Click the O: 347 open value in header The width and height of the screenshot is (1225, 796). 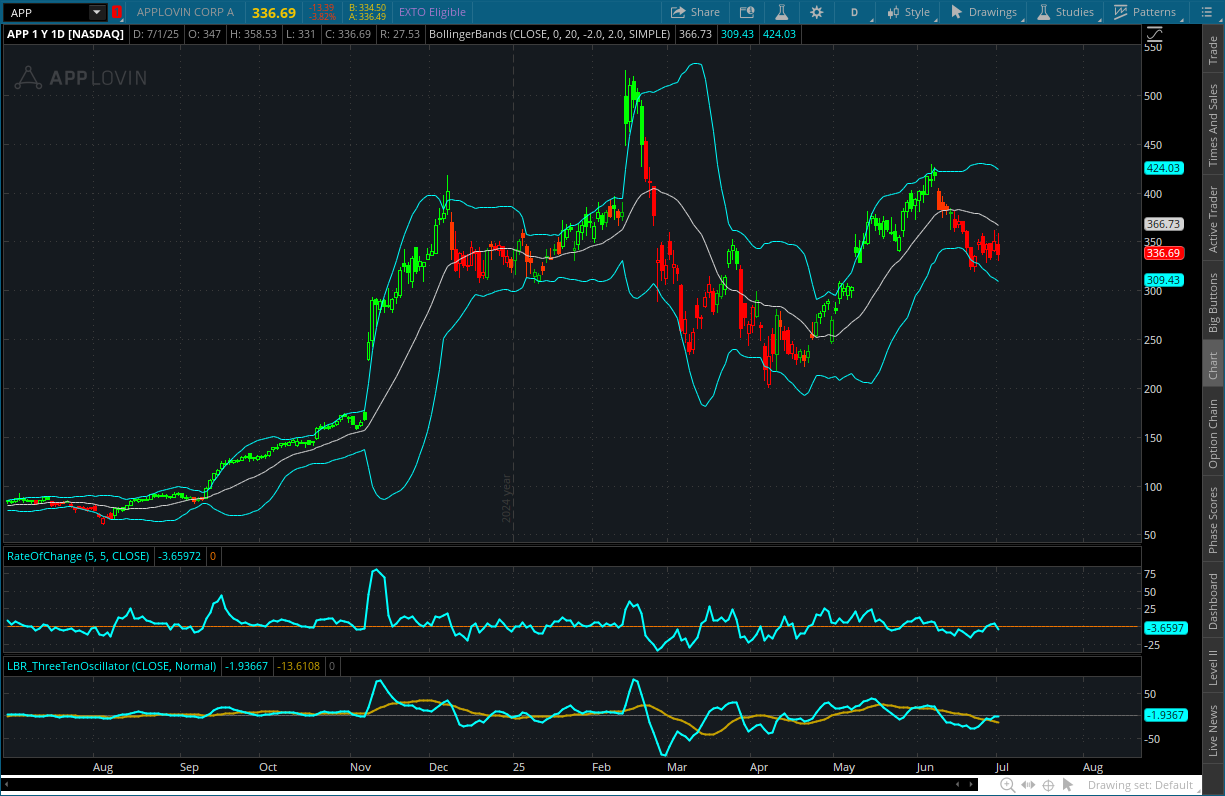203,34
